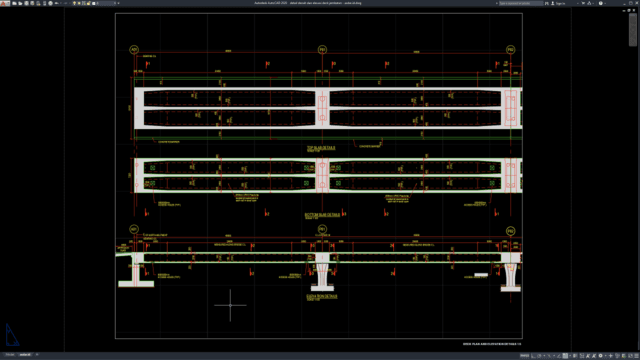Toggle Lineweight display icon

(575, 356)
